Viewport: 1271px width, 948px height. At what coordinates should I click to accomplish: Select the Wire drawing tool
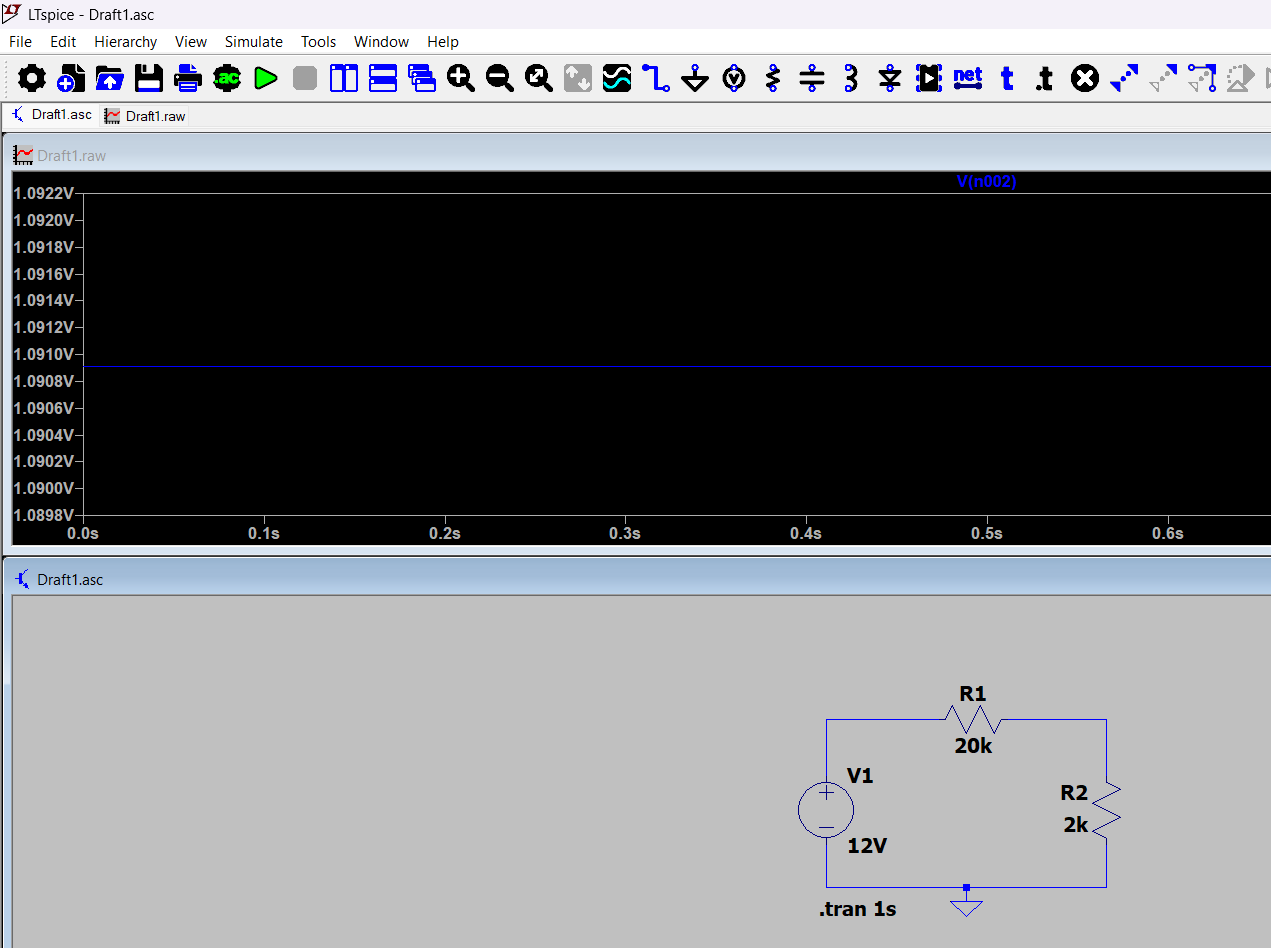(656, 78)
